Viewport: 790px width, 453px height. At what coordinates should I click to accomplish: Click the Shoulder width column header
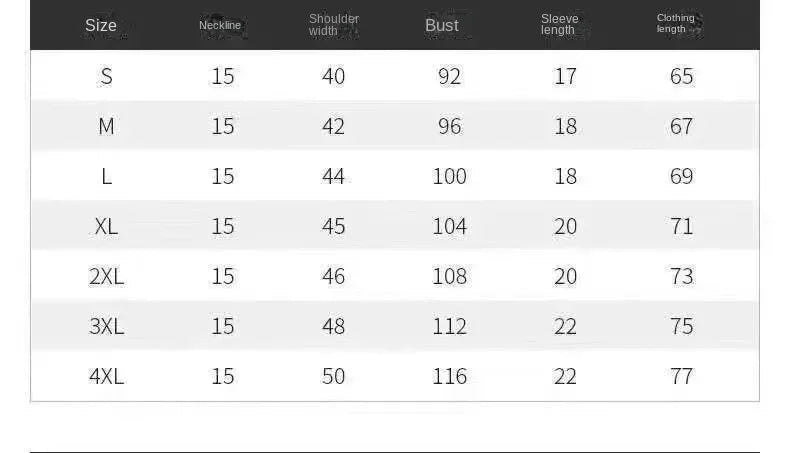[333, 25]
